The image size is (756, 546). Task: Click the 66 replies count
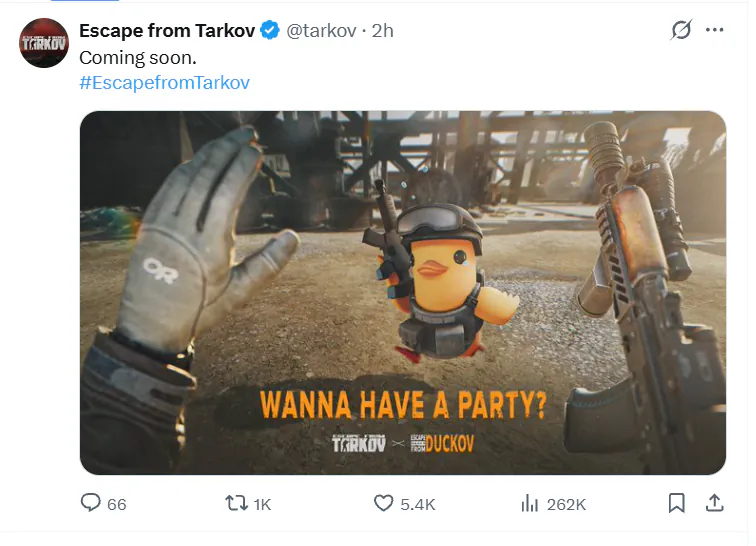(x=117, y=504)
